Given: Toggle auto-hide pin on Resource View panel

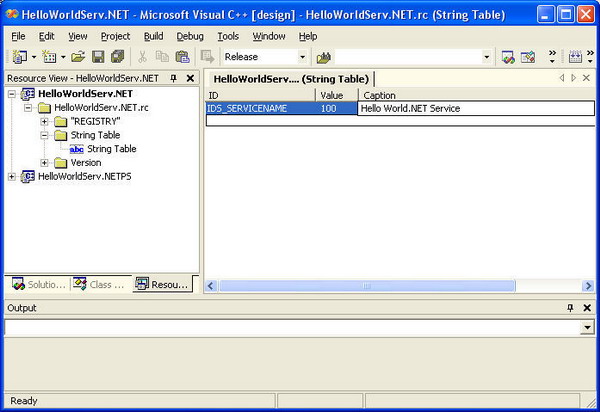Looking at the screenshot, I should [173, 78].
